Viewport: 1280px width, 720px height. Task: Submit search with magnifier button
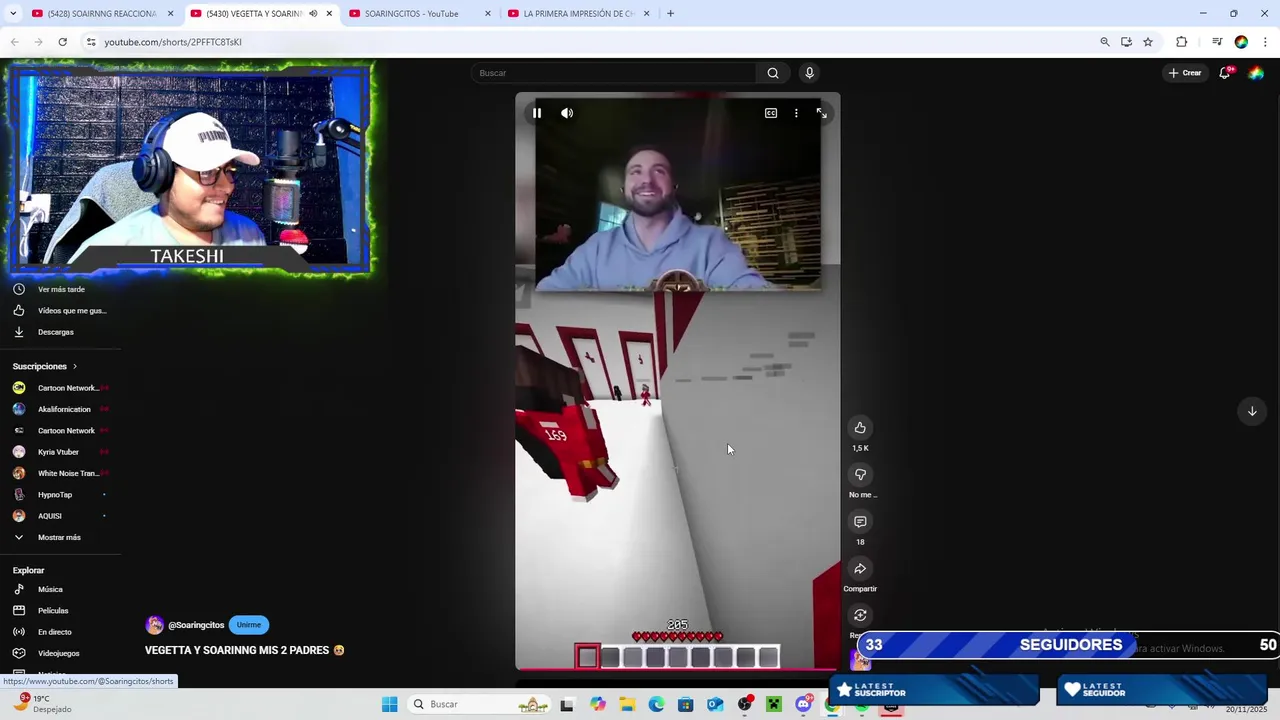(x=773, y=73)
